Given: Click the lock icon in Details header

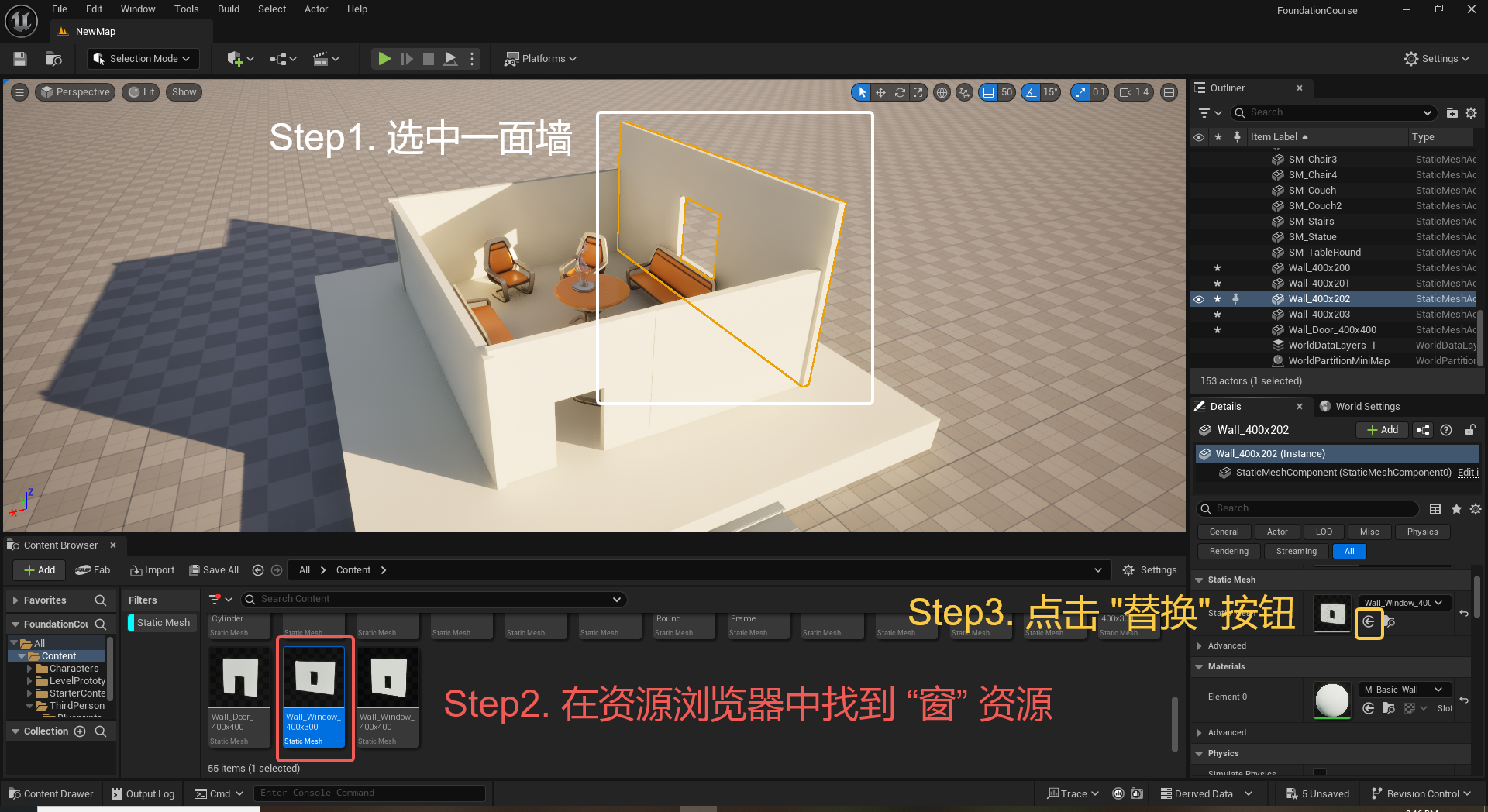Looking at the screenshot, I should tap(1469, 430).
